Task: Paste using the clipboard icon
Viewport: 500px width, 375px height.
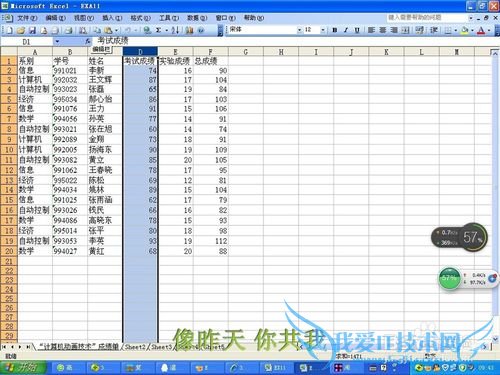Action: [x=108, y=30]
